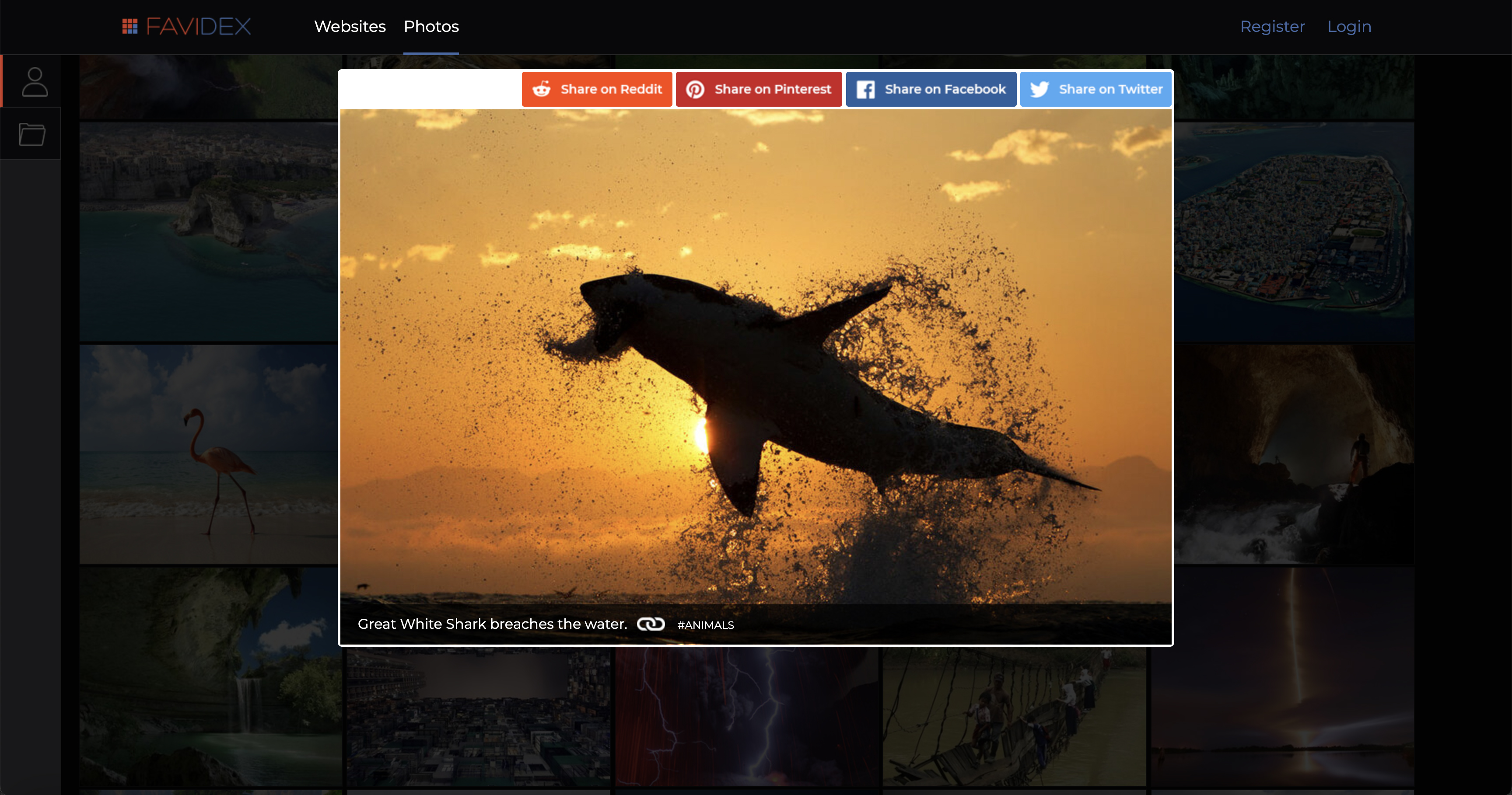Switch to the Websites tab
The height and width of the screenshot is (795, 1512).
pos(350,26)
